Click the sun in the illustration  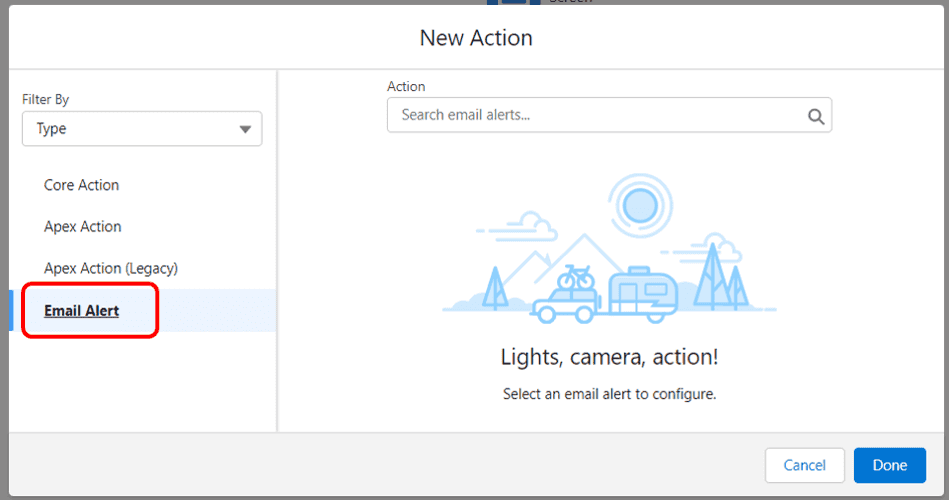640,206
